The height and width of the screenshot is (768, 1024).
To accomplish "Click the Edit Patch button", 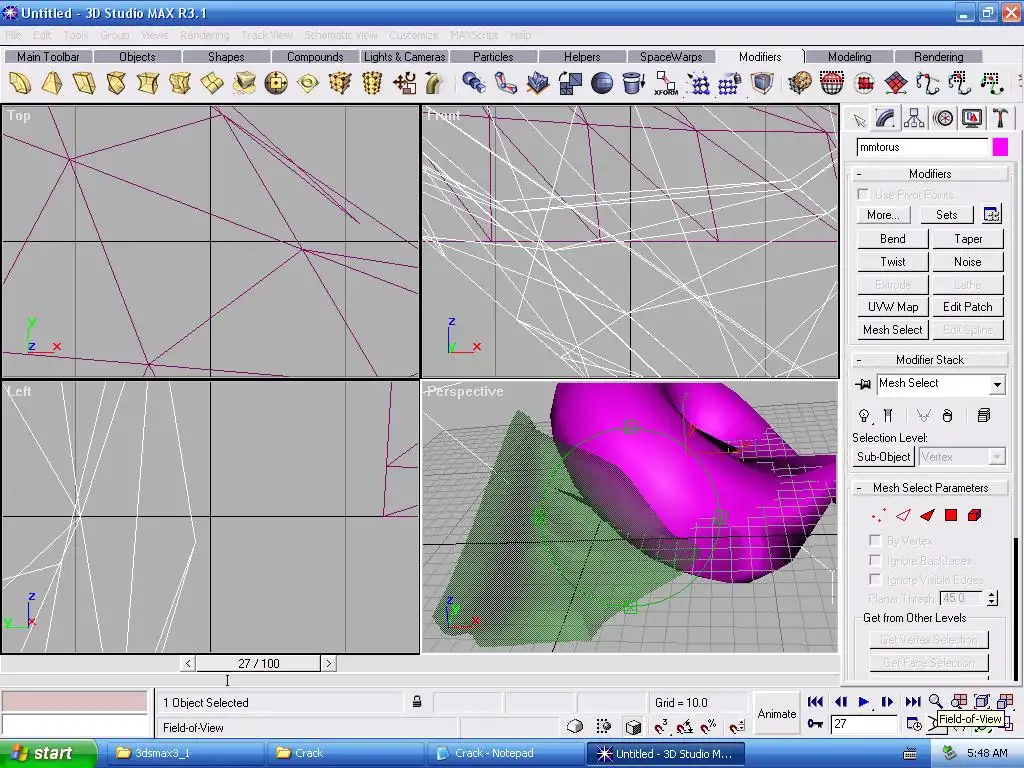I will [x=967, y=307].
